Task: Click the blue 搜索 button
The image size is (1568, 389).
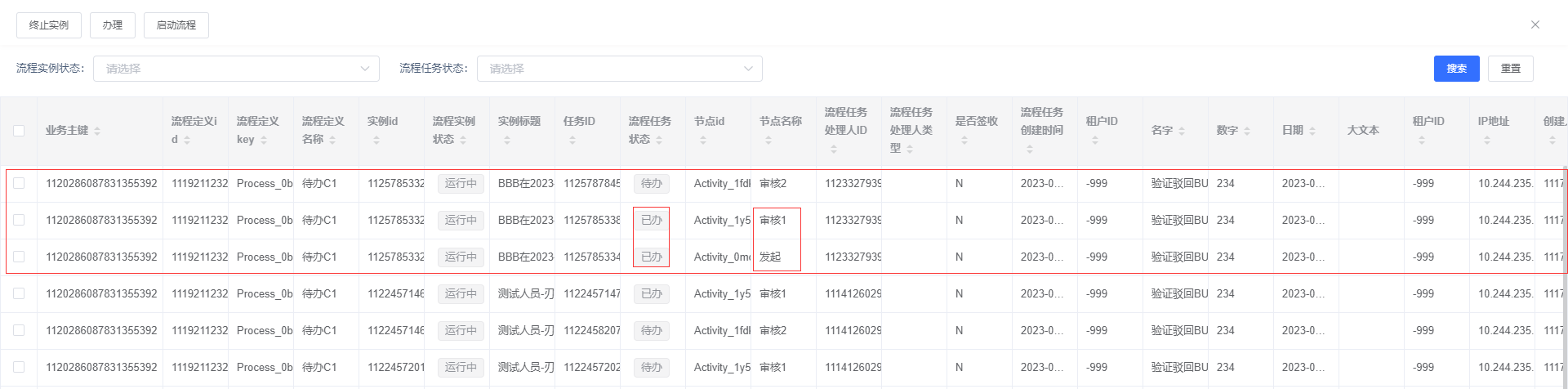Action: point(1456,69)
